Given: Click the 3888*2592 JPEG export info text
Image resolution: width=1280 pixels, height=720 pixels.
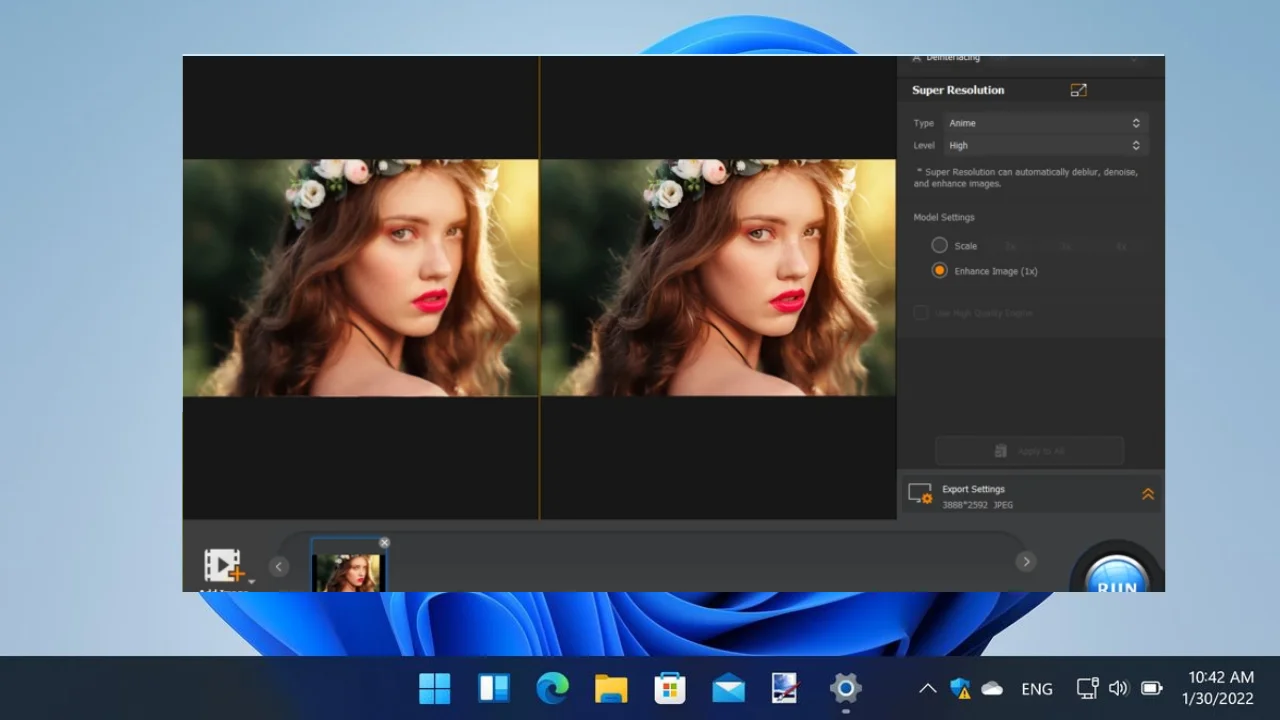Looking at the screenshot, I should pos(977,505).
